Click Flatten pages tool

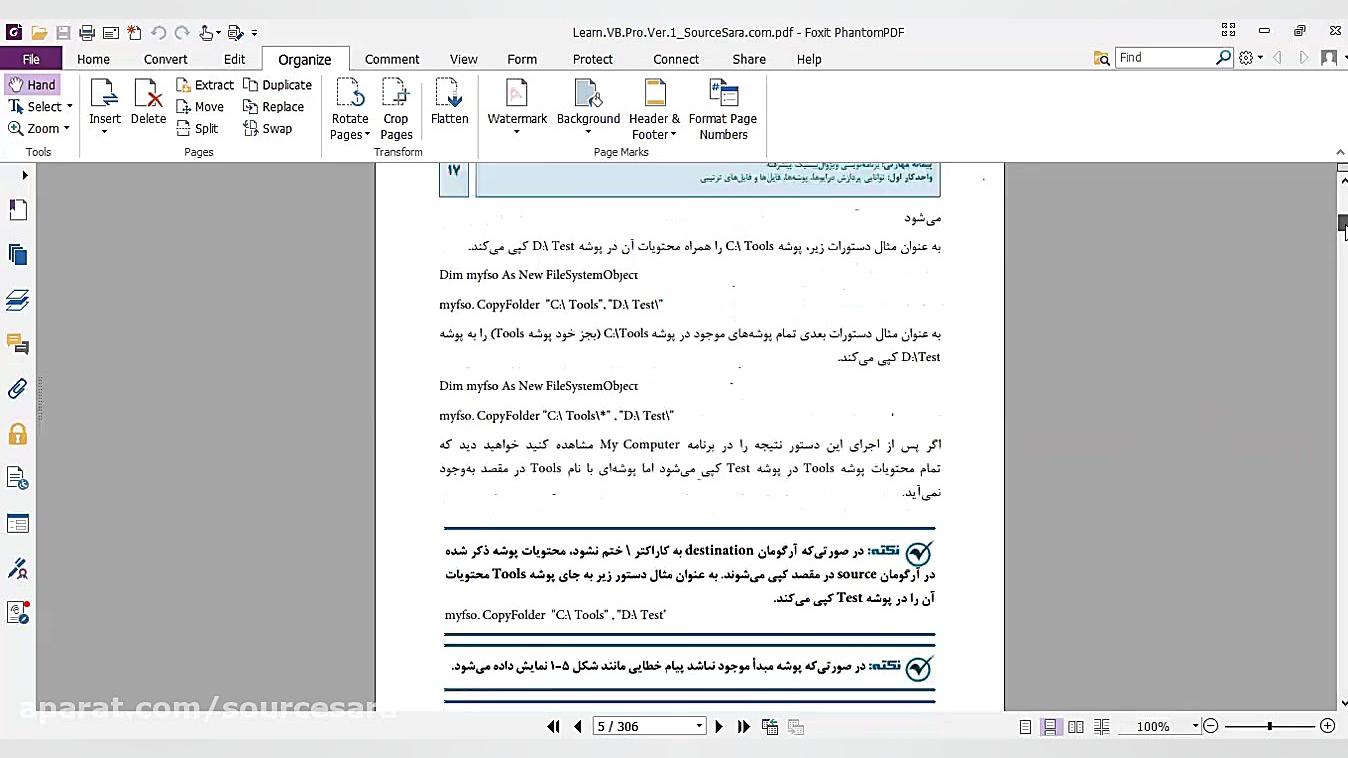449,102
